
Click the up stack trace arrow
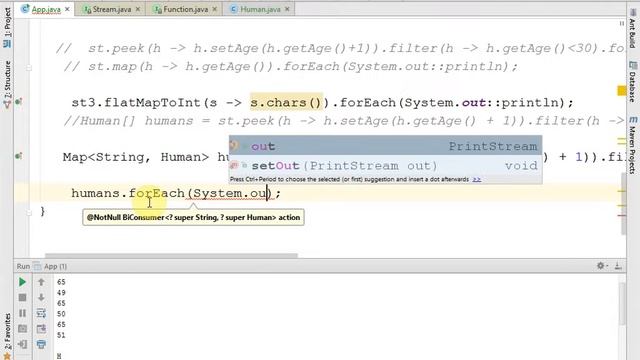[41, 282]
